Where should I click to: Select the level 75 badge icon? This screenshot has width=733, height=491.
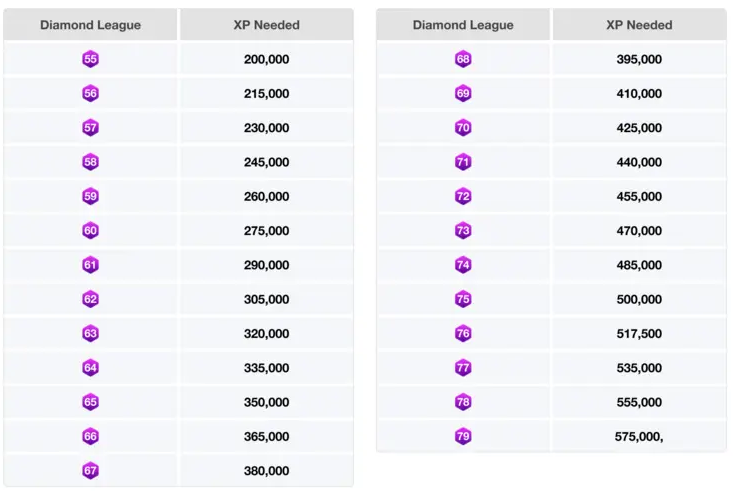[x=463, y=299]
